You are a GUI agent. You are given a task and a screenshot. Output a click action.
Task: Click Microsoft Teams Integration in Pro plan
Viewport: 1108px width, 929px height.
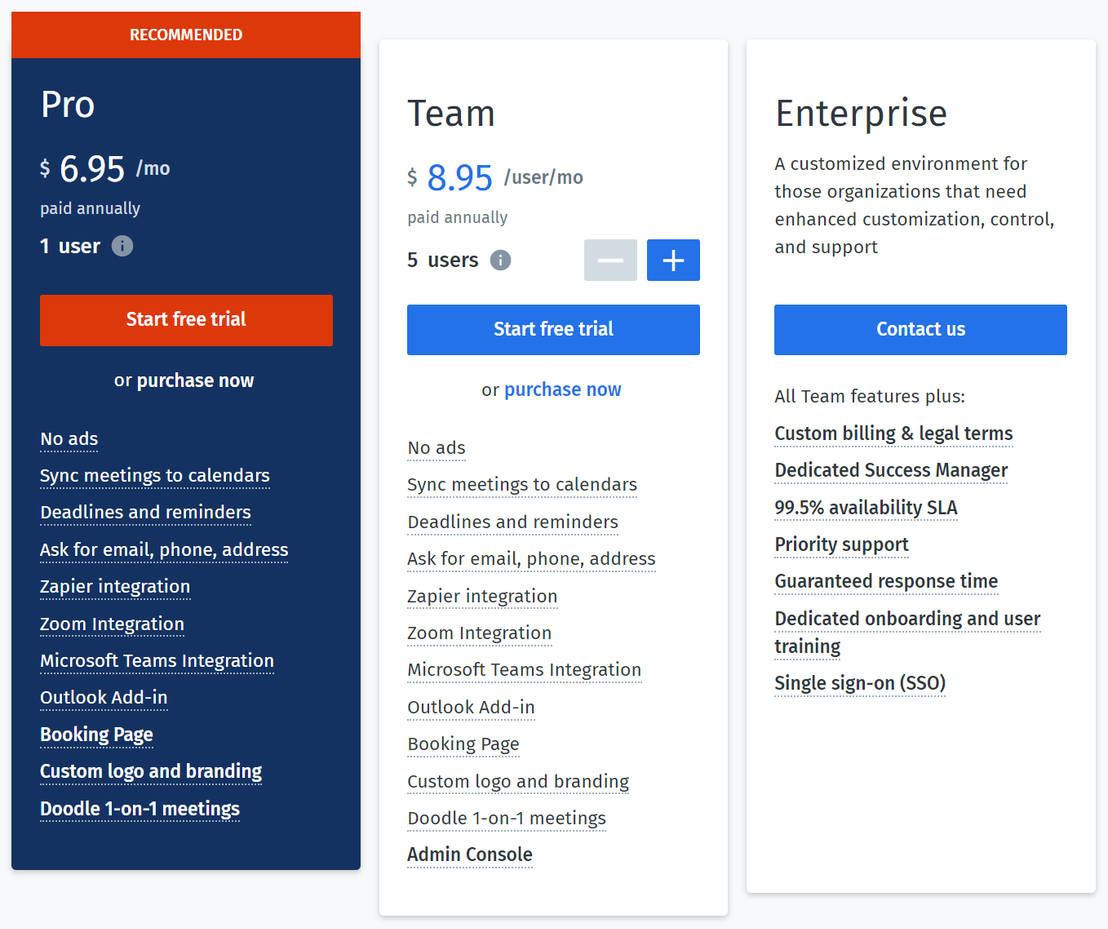(x=157, y=661)
